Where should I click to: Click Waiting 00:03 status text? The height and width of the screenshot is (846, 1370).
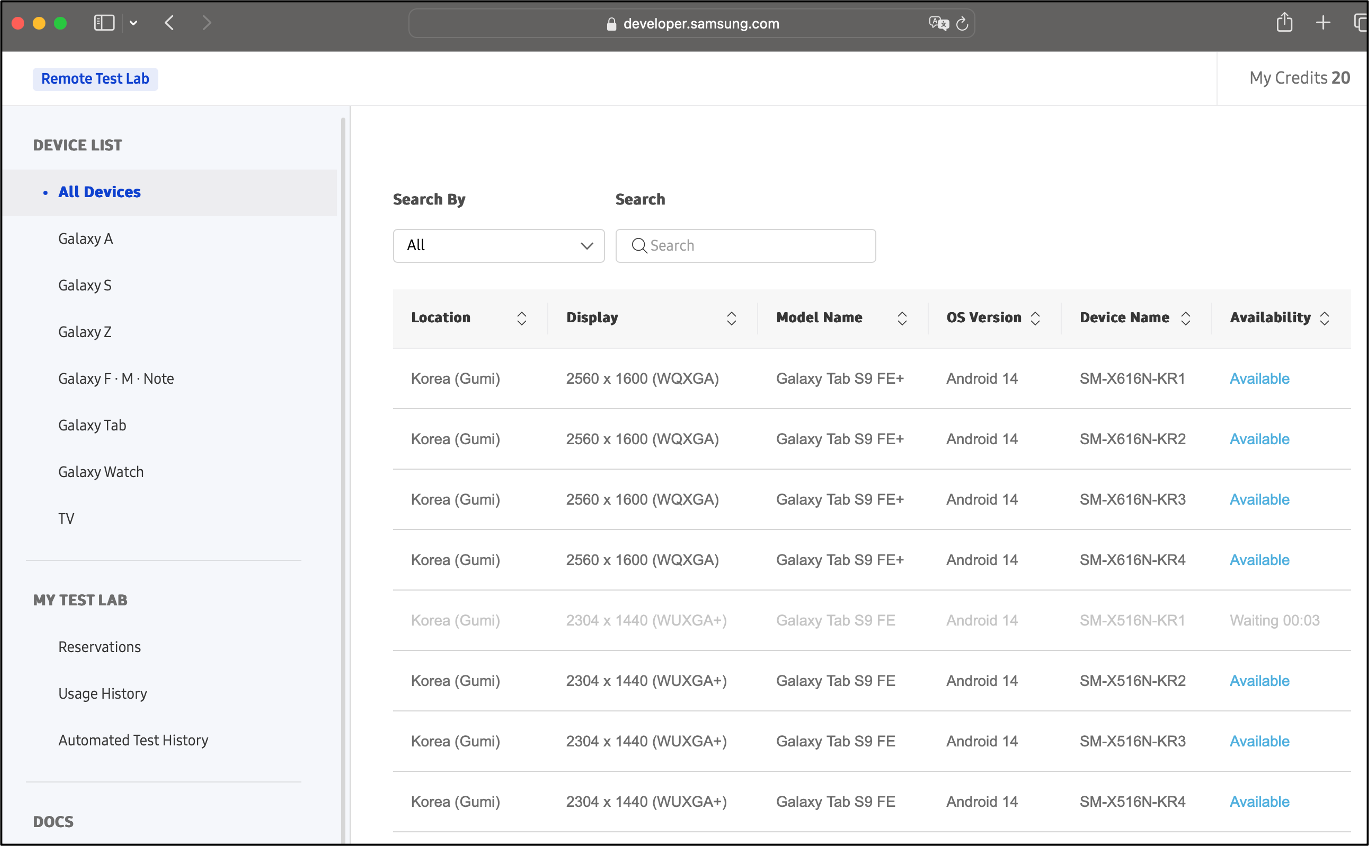(1274, 621)
